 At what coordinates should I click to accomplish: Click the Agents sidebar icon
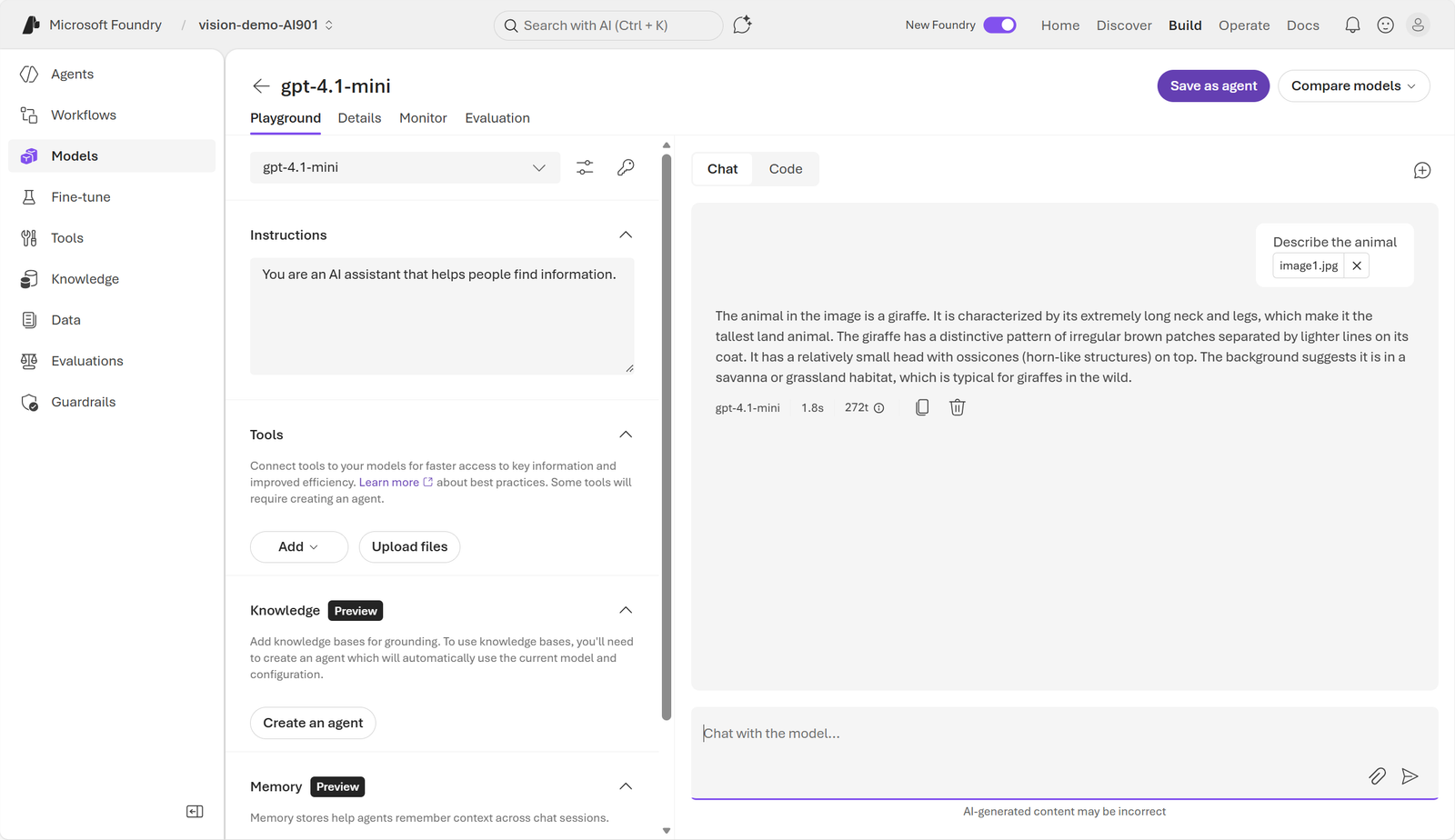[x=29, y=75]
